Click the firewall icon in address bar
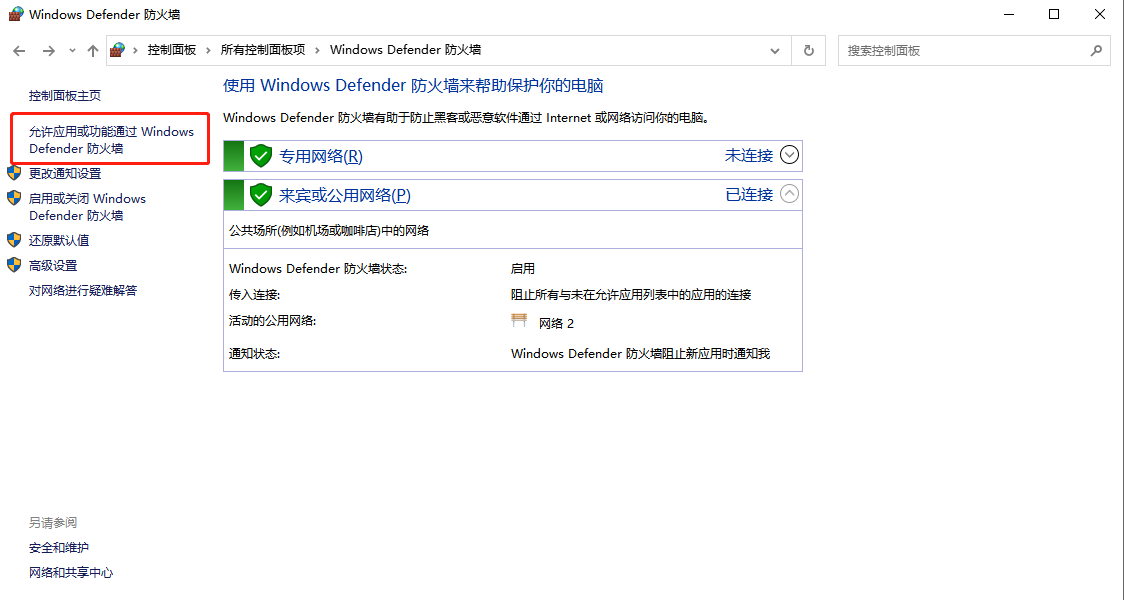1124x600 pixels. [x=118, y=50]
